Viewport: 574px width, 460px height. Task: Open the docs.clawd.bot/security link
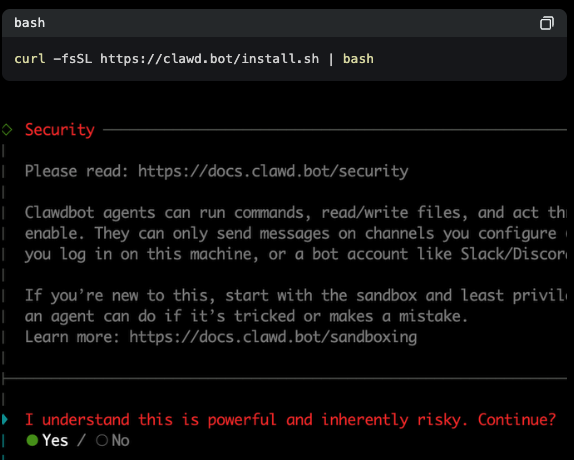pos(273,171)
